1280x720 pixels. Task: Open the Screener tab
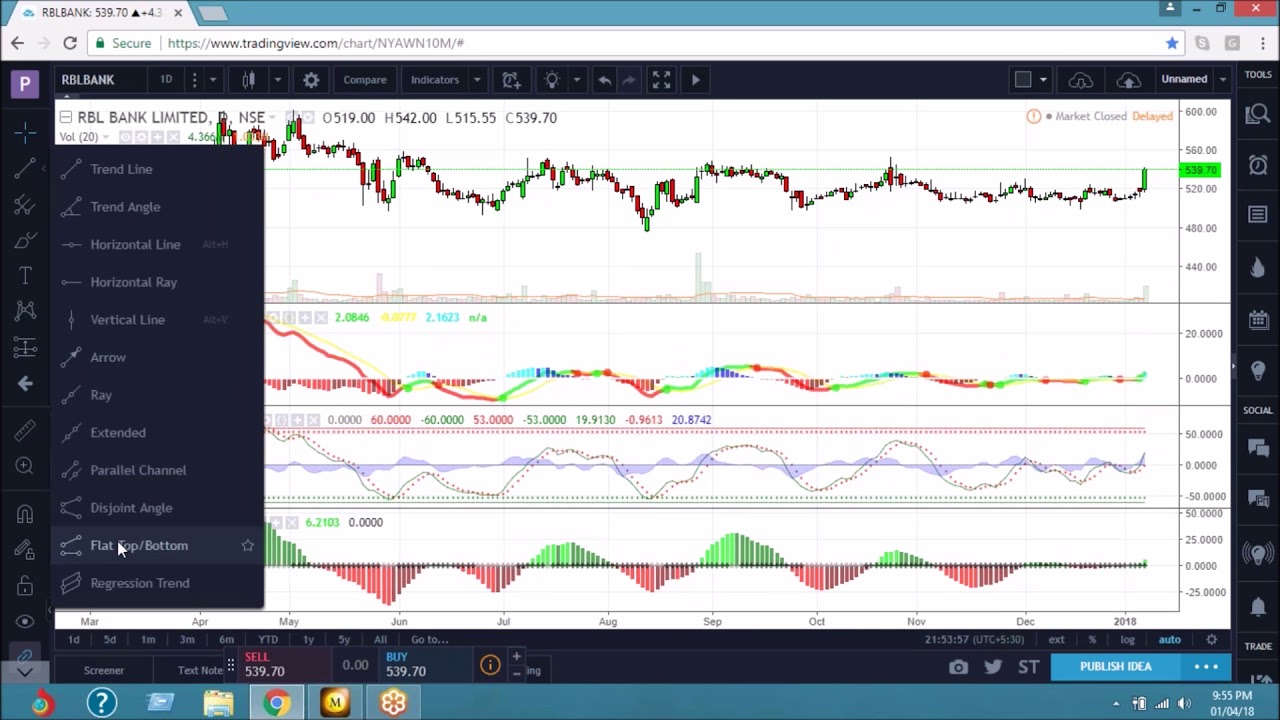tap(104, 671)
